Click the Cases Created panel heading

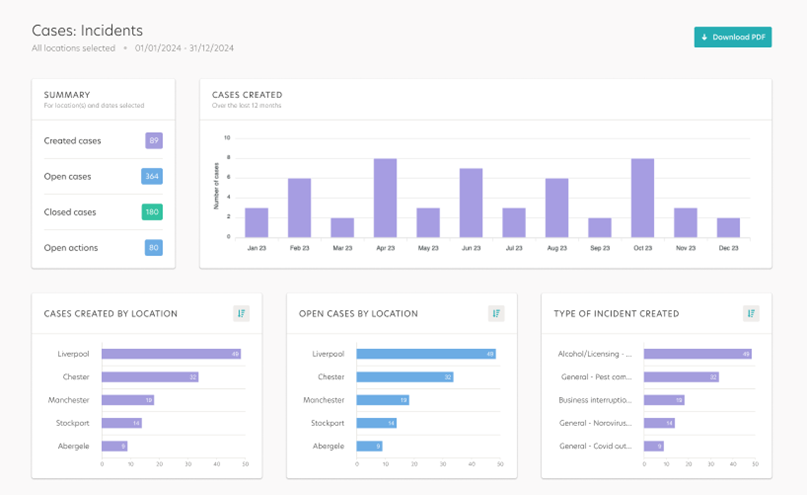[247, 95]
